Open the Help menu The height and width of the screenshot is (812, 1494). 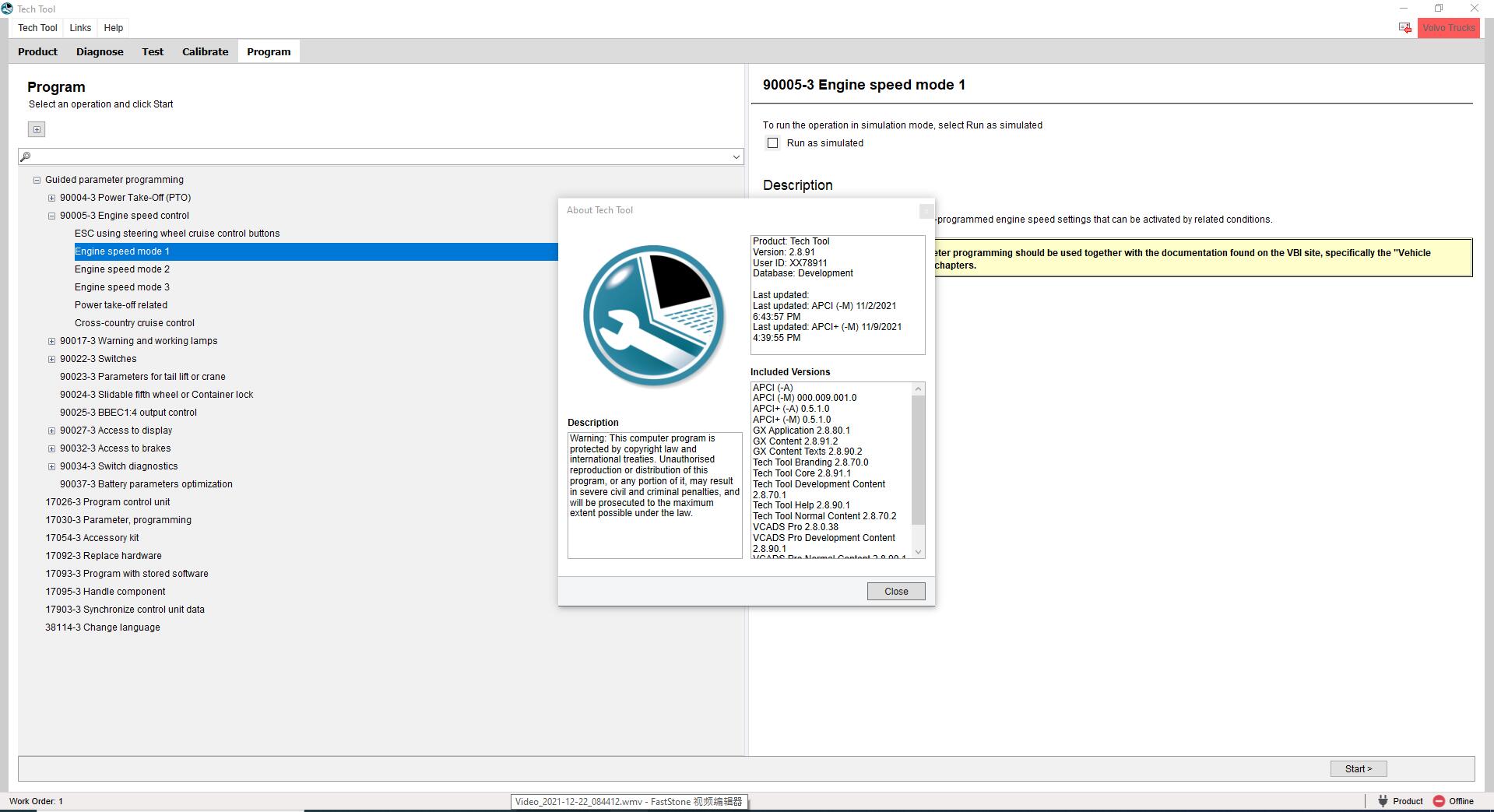pos(113,28)
